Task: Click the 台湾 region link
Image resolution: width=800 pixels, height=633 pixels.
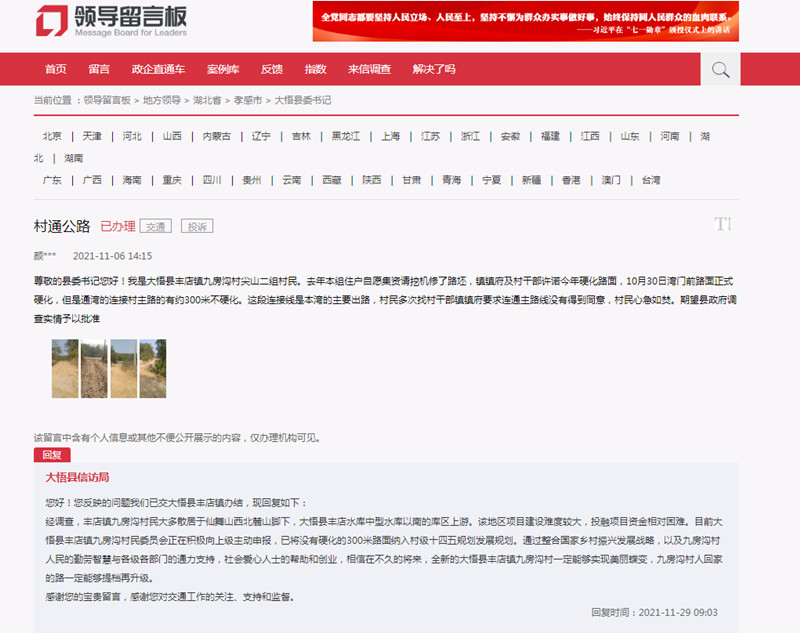Action: (651, 180)
